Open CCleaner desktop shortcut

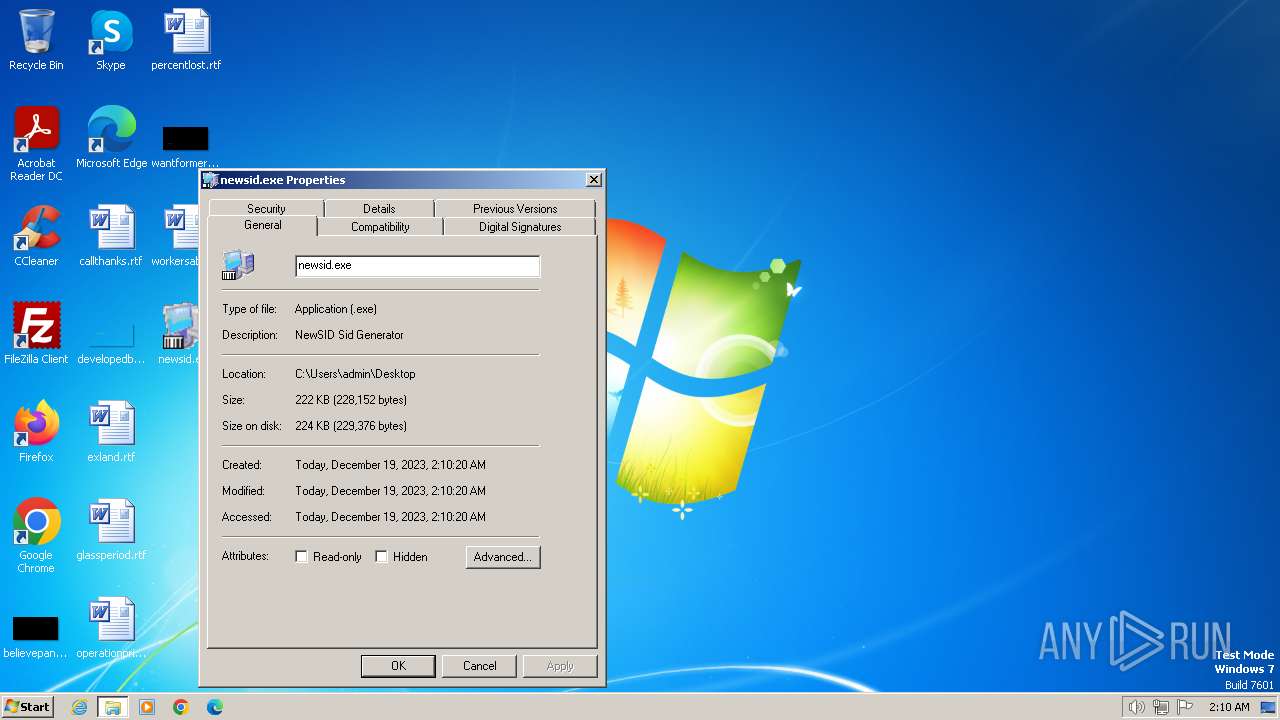click(x=36, y=236)
